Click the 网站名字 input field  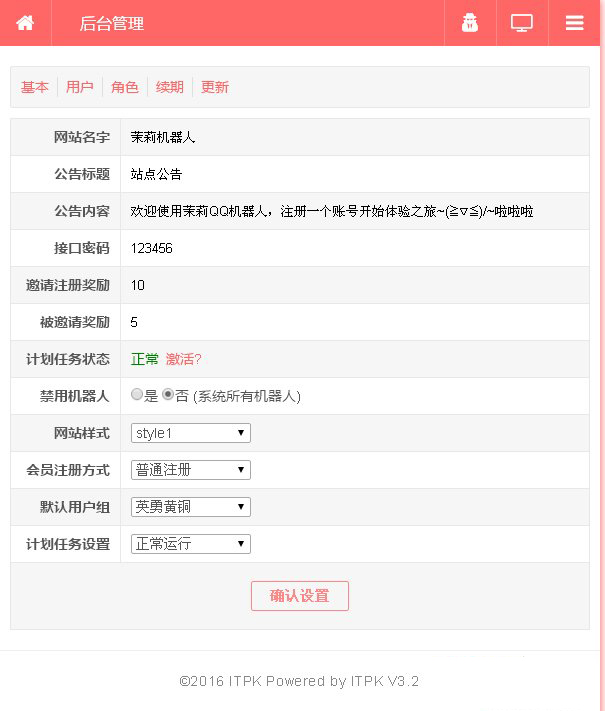click(355, 137)
